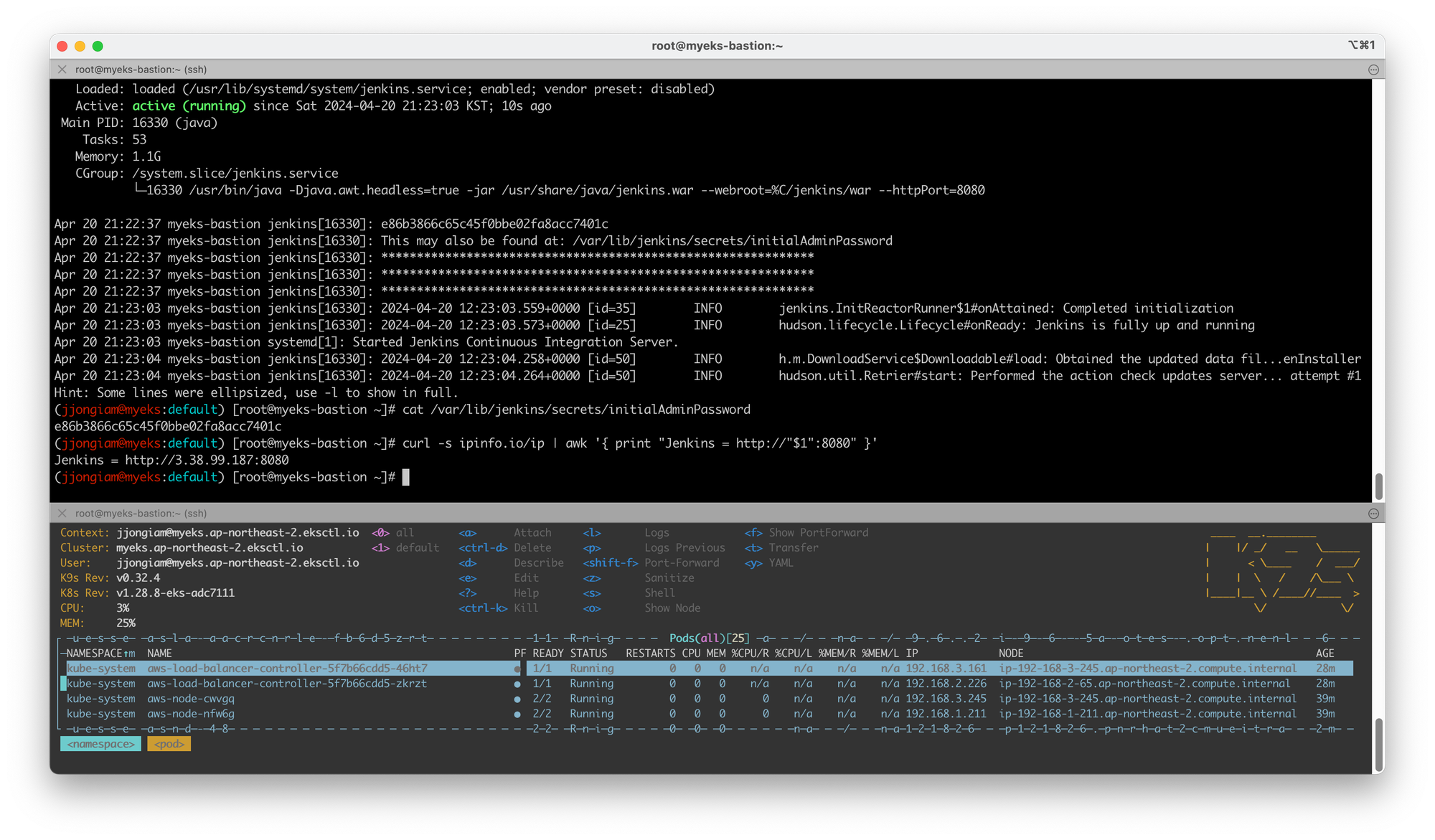Close the top ssh pane

(x=62, y=70)
